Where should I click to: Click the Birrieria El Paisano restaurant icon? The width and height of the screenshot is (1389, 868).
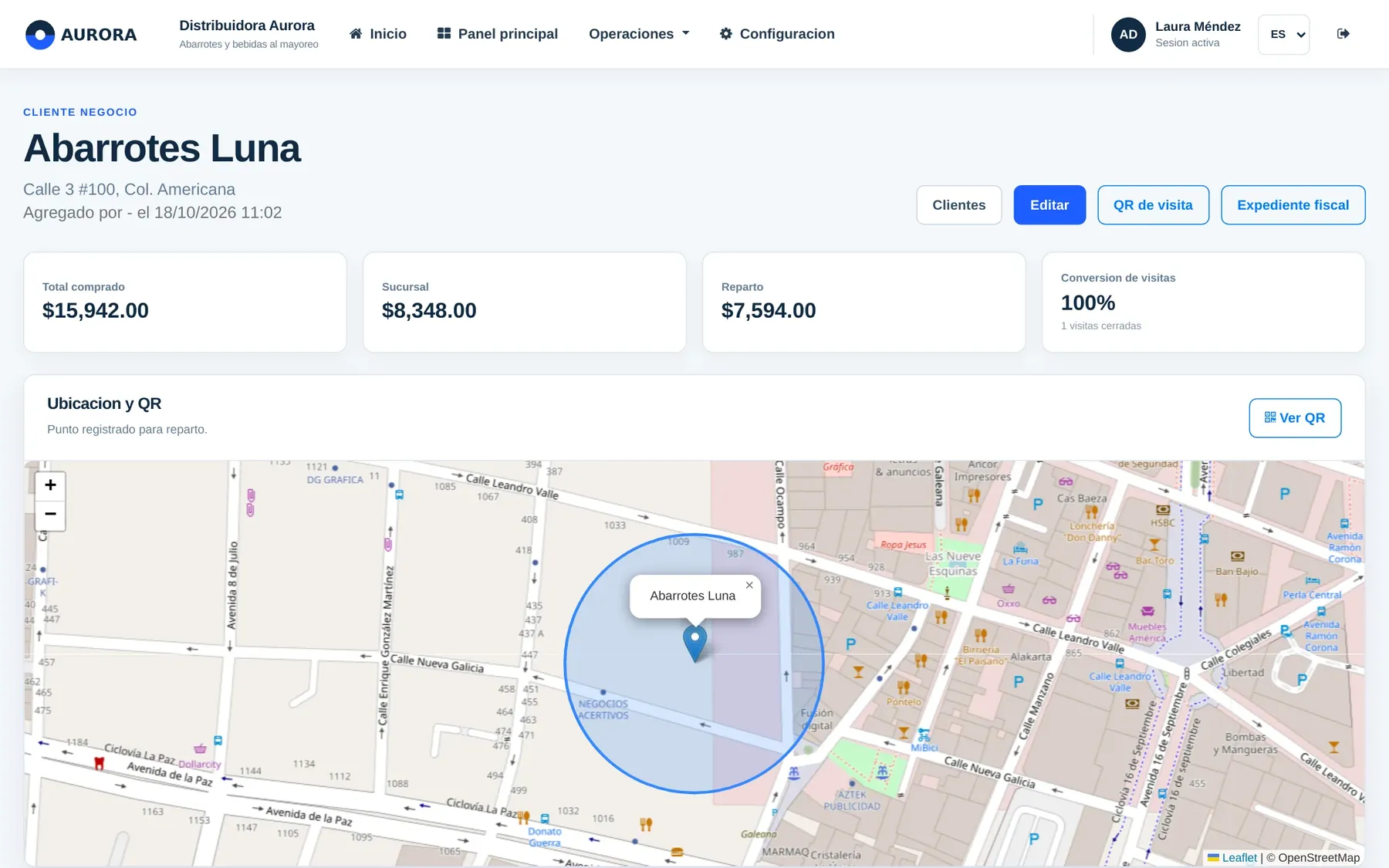(981, 636)
